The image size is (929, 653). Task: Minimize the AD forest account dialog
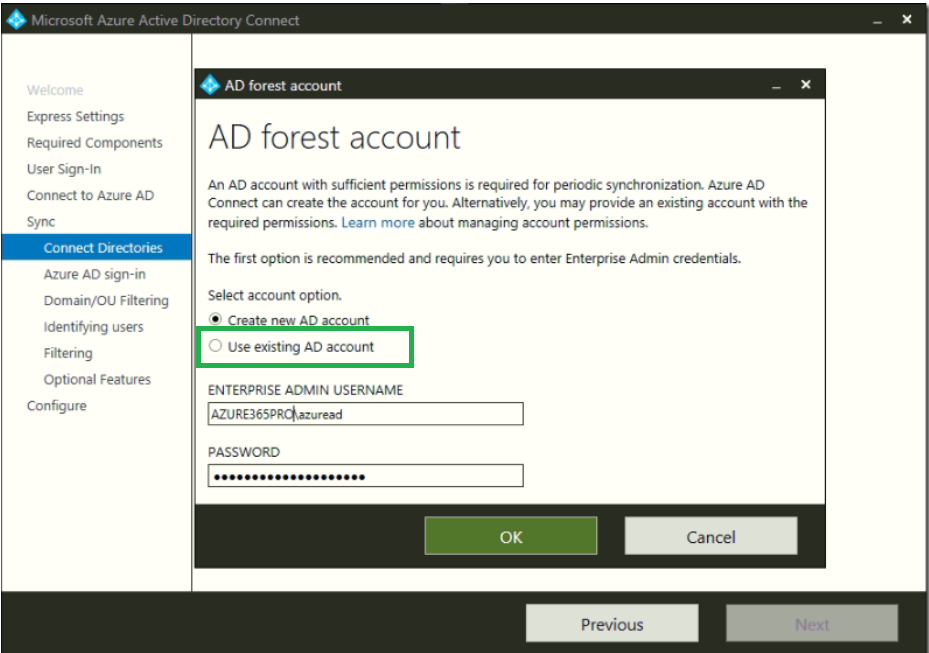pyautogui.click(x=776, y=86)
